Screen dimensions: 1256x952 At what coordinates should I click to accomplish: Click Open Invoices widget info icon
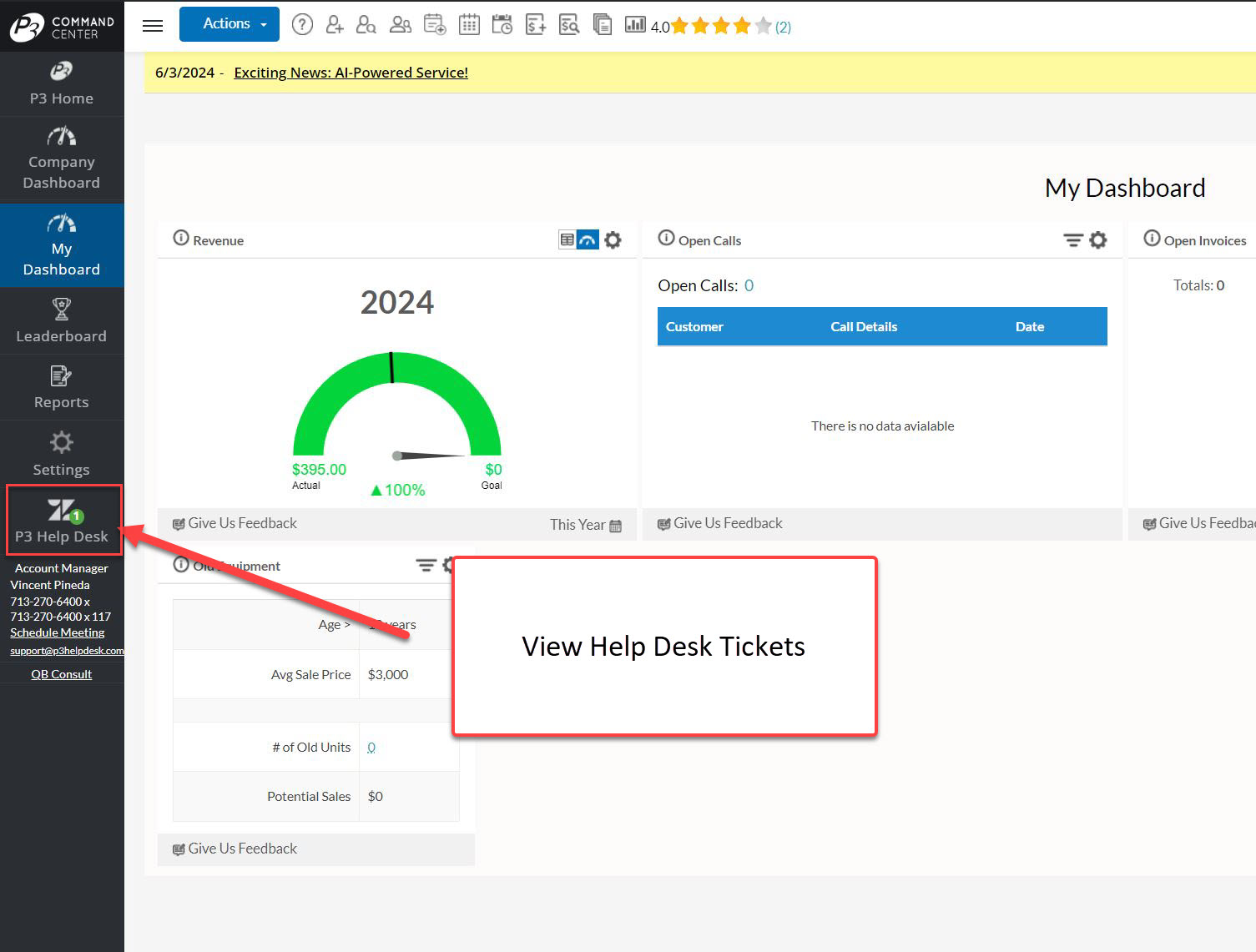pyautogui.click(x=1152, y=238)
